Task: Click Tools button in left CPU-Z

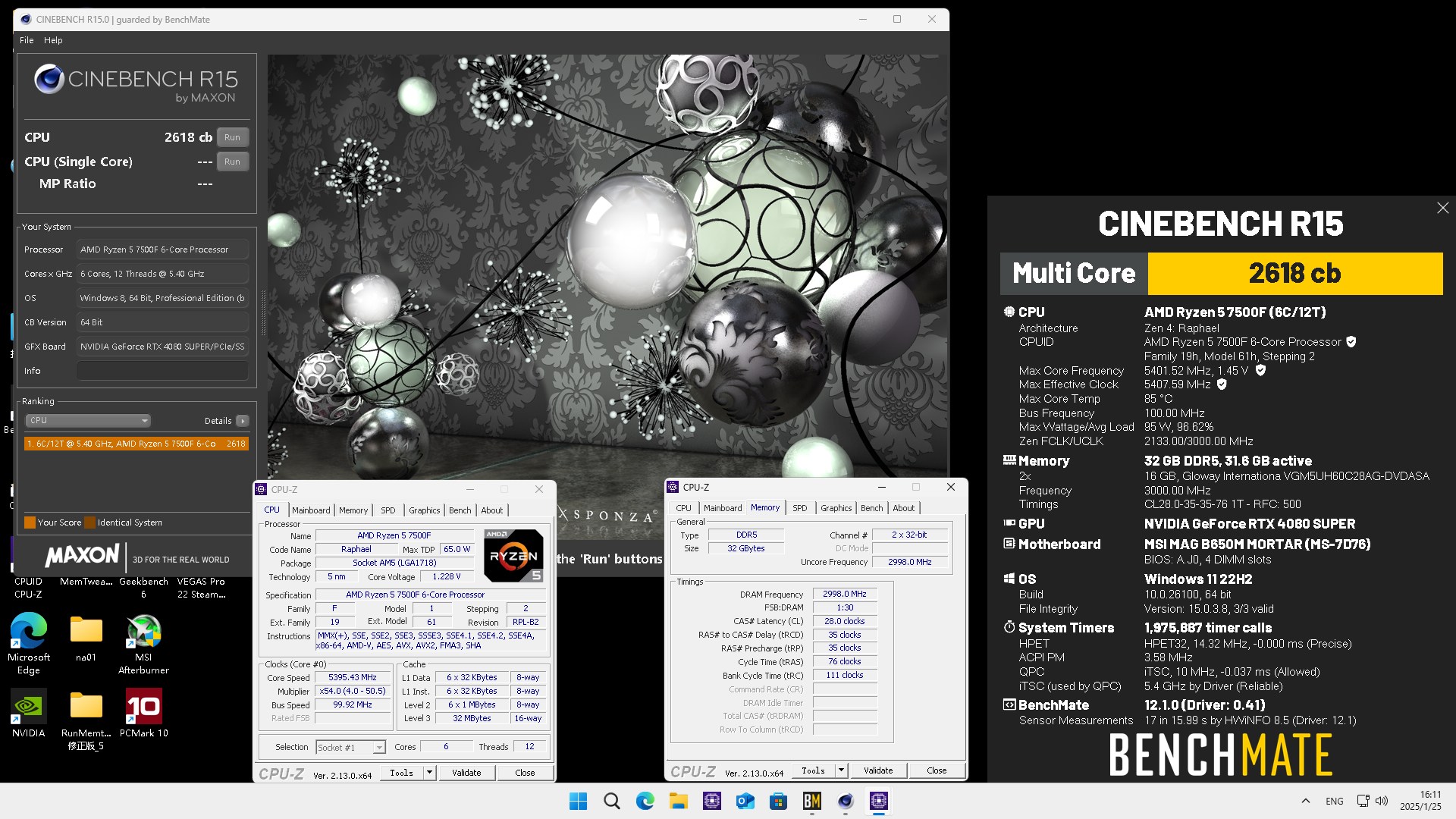Action: click(402, 773)
